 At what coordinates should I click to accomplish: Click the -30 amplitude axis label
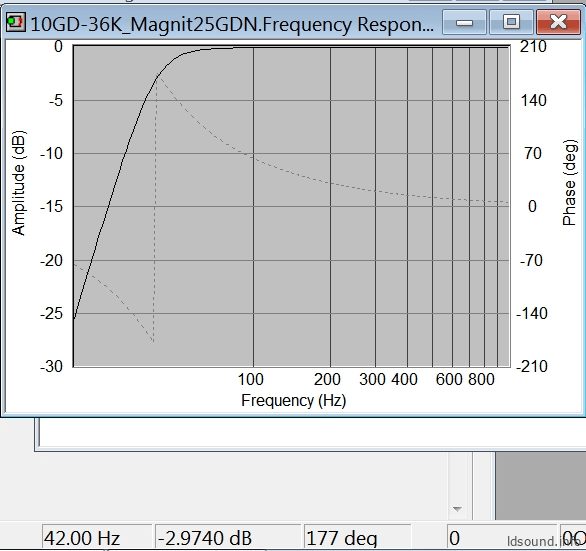52,366
